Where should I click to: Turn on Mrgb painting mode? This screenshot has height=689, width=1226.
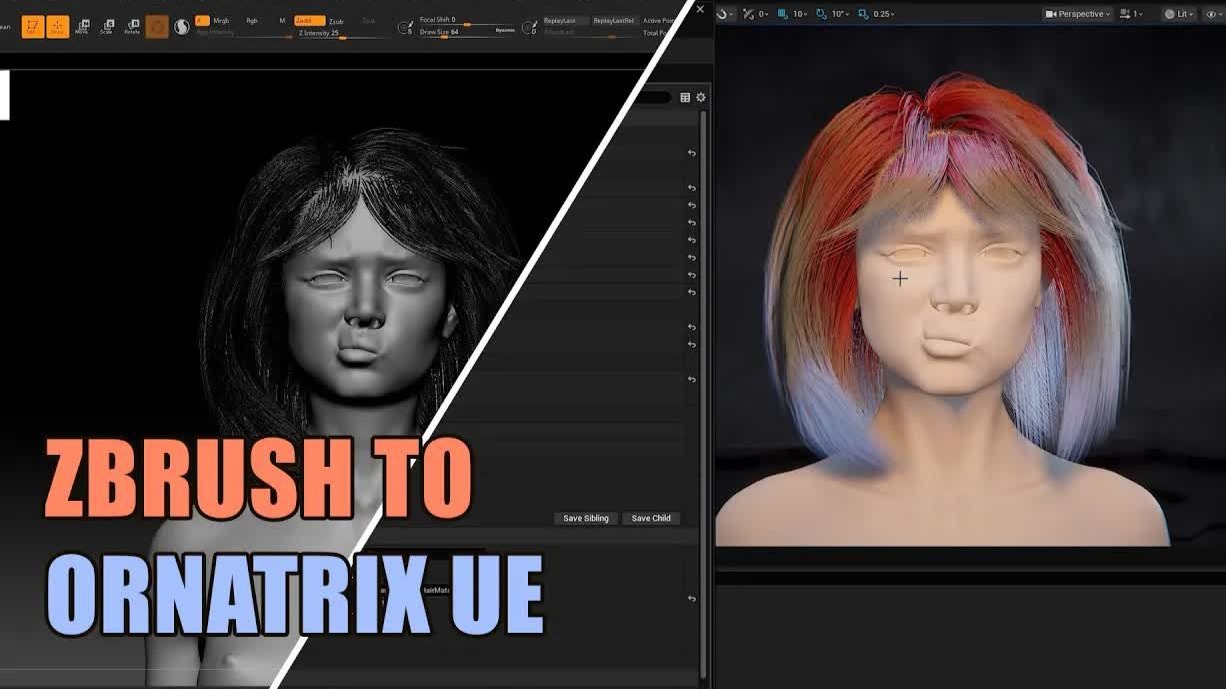coord(221,20)
